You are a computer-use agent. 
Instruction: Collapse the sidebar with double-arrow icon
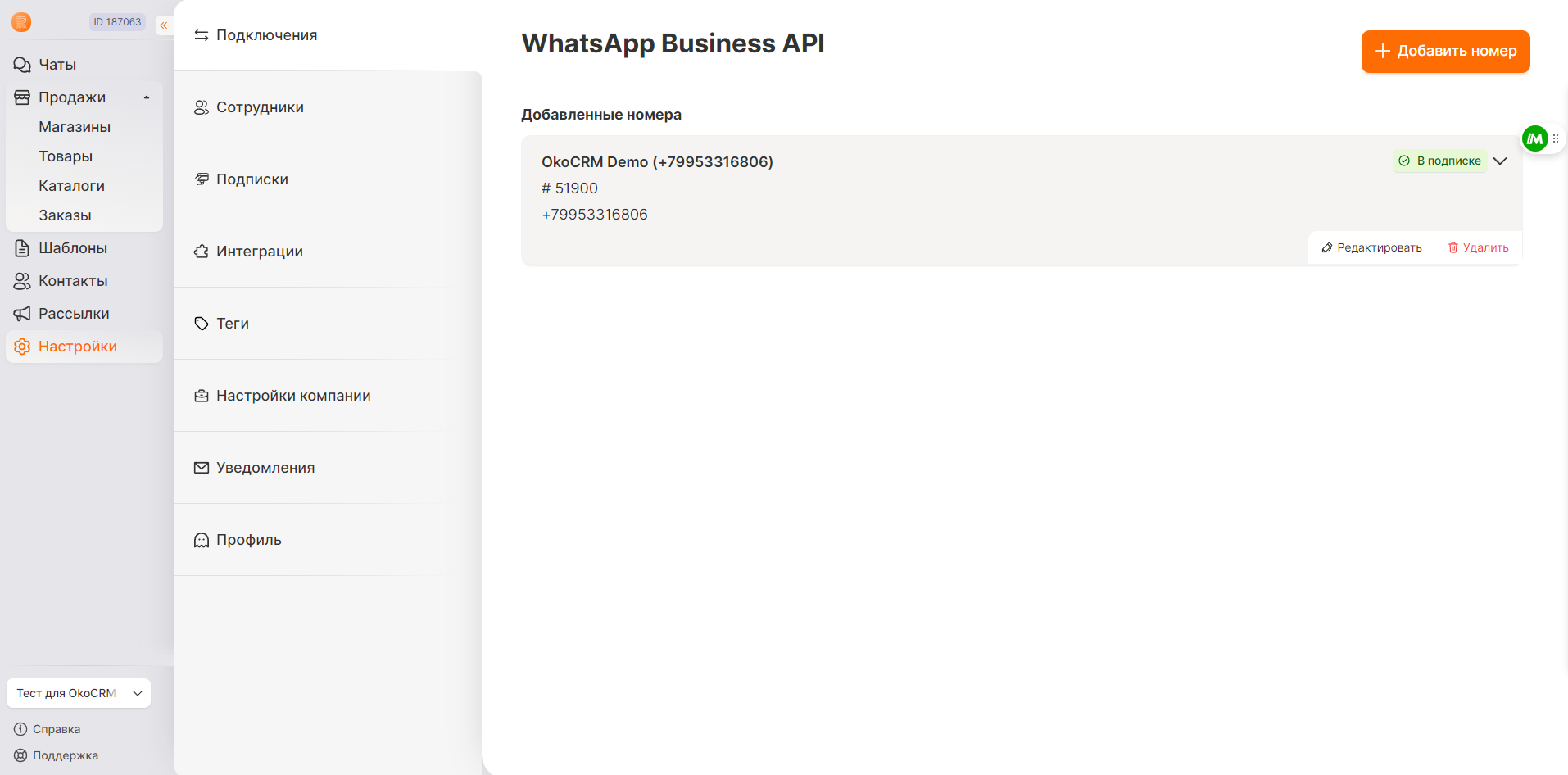[x=164, y=25]
